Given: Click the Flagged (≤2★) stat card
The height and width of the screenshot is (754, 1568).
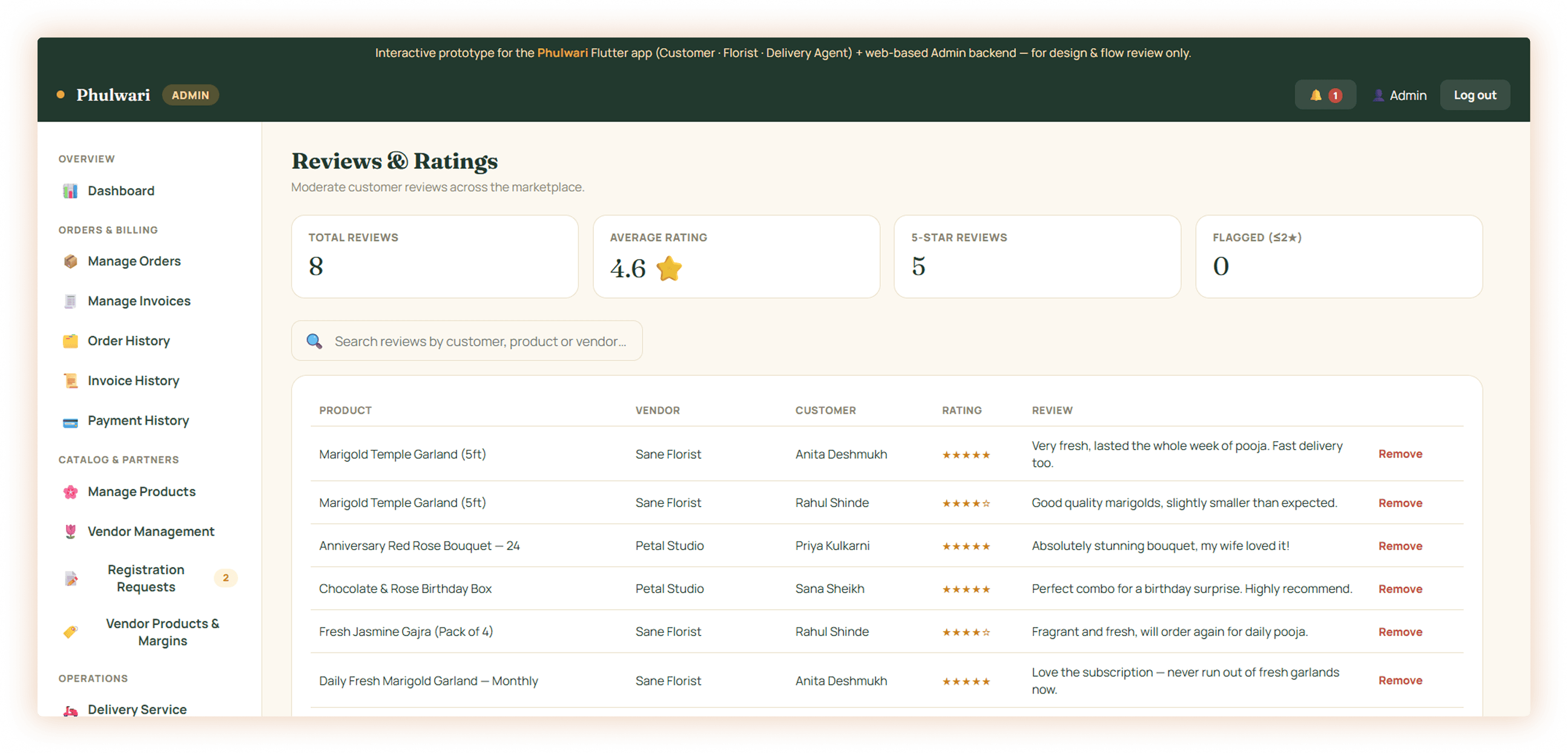Looking at the screenshot, I should [x=1339, y=257].
